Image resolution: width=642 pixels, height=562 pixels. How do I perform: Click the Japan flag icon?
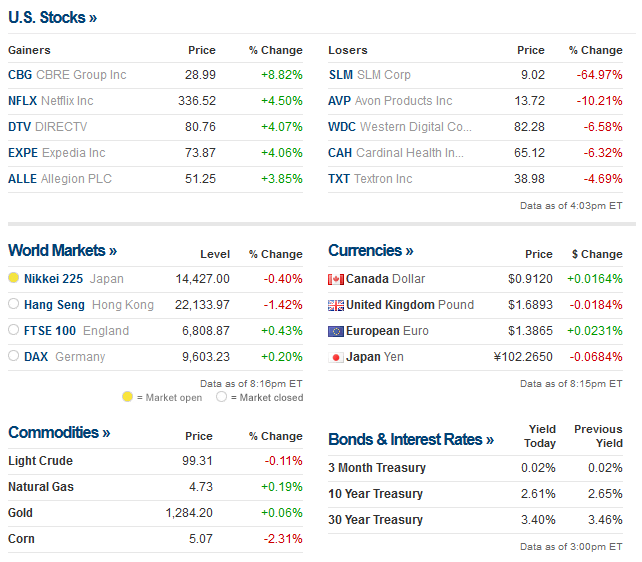pos(336,357)
